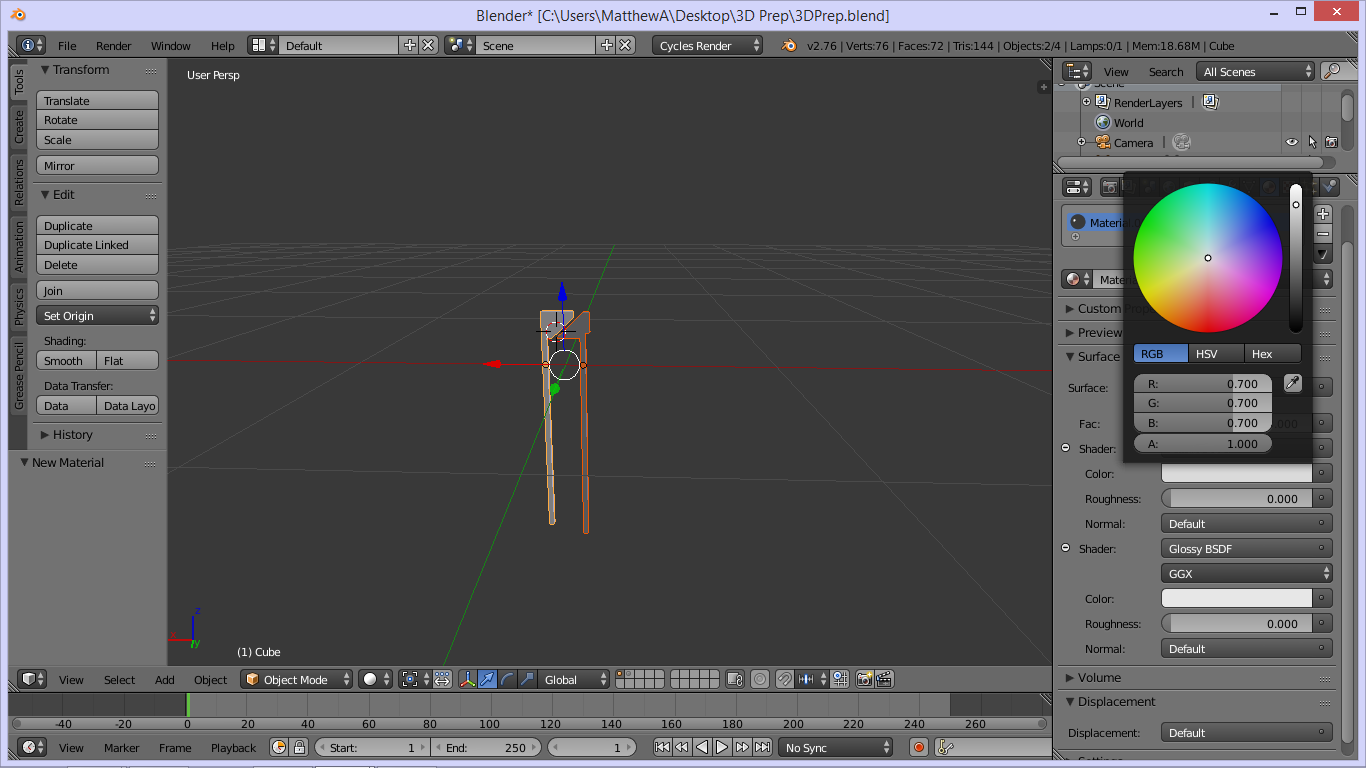Viewport: 1366px width, 768px height.
Task: Open the File menu
Action: (x=67, y=45)
